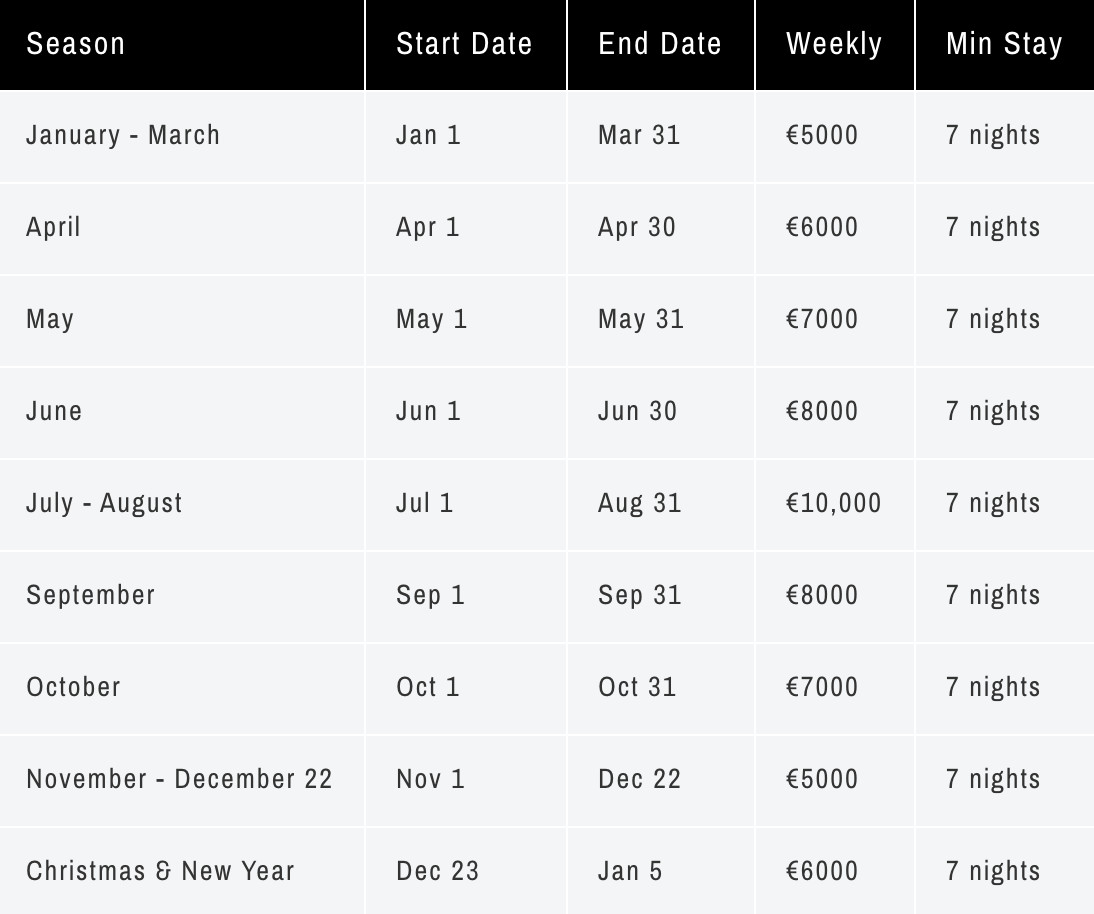This screenshot has width=1094, height=914.
Task: Click the €5000 rate for January - March
Action: (822, 135)
